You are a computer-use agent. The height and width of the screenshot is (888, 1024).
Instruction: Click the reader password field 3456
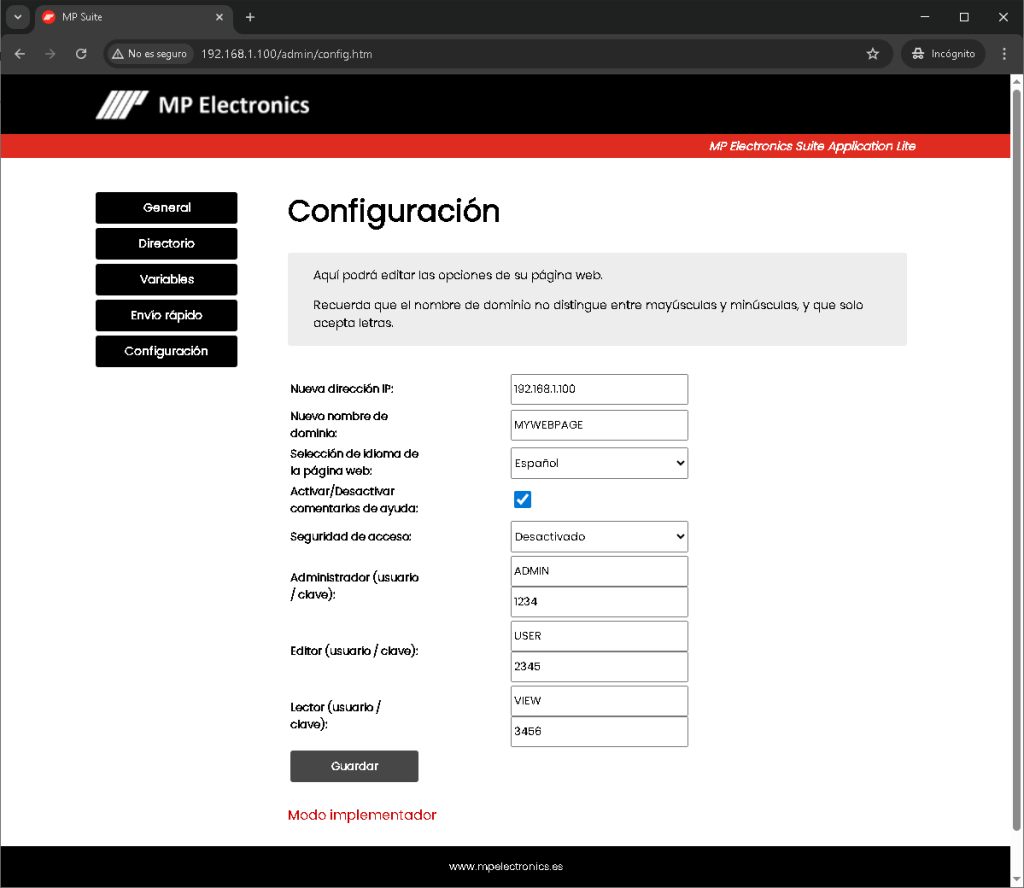pos(599,731)
